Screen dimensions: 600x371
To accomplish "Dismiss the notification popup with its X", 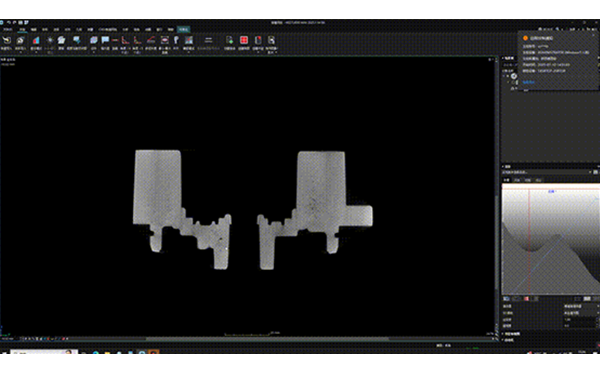I will (x=594, y=36).
